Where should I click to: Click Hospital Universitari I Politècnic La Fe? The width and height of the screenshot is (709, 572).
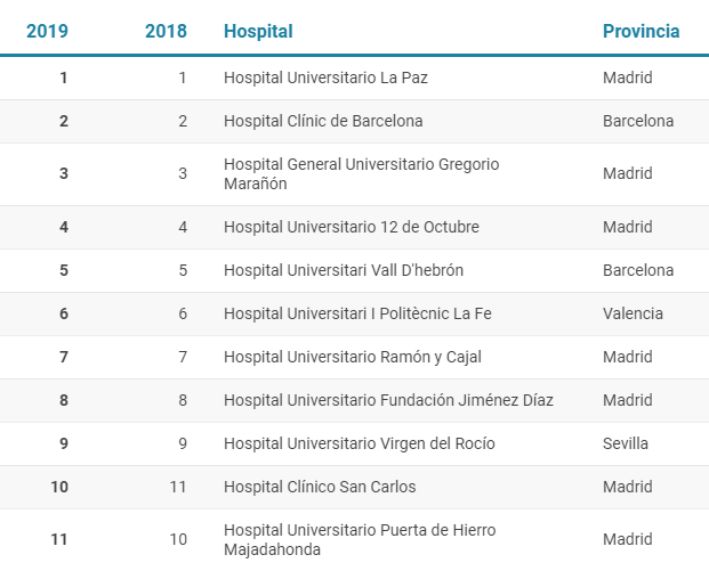pyautogui.click(x=358, y=314)
